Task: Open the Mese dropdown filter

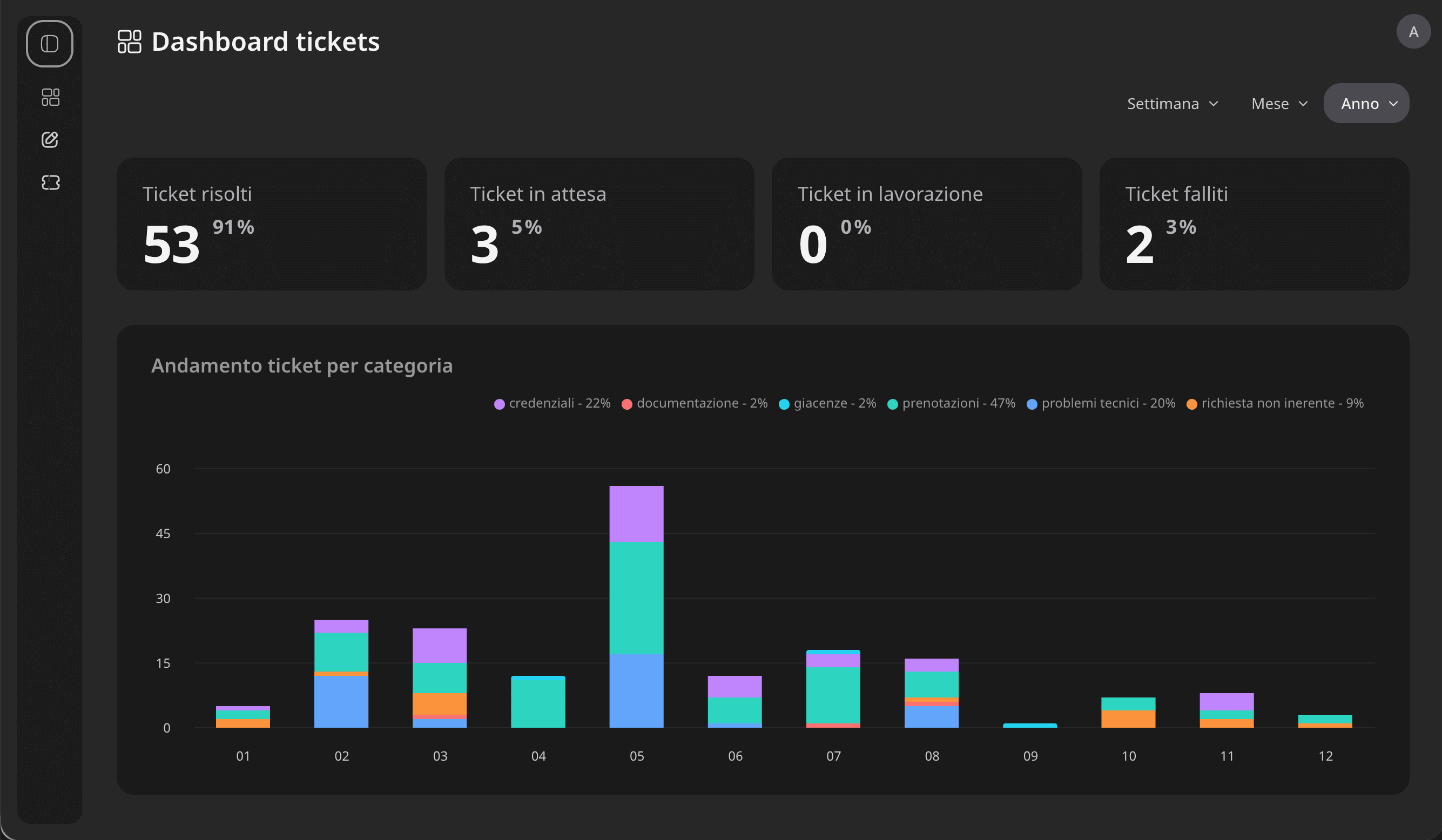Action: pos(1279,104)
